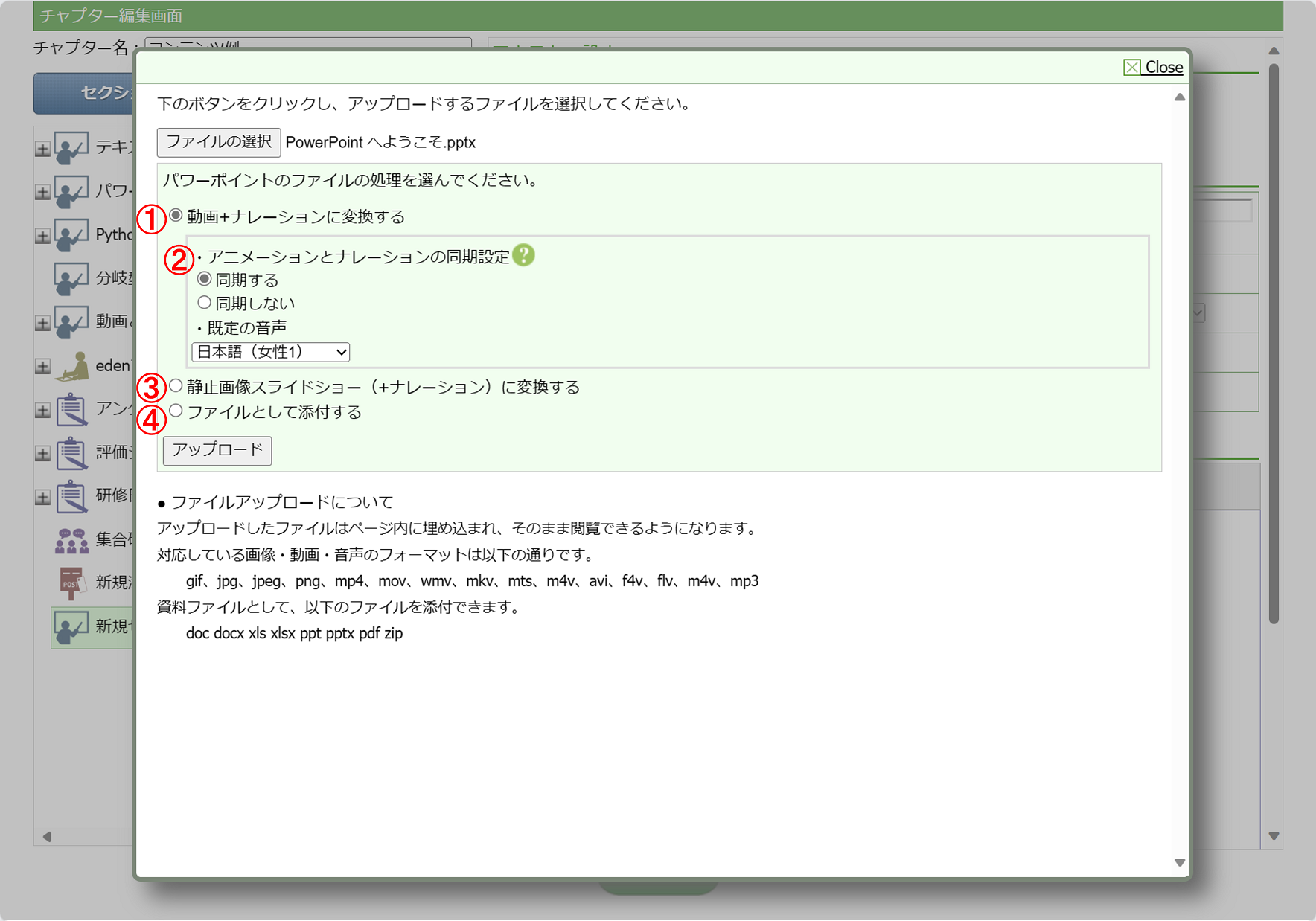Expand the テキ tree item plus box
The height and width of the screenshot is (921, 1316).
[42, 149]
